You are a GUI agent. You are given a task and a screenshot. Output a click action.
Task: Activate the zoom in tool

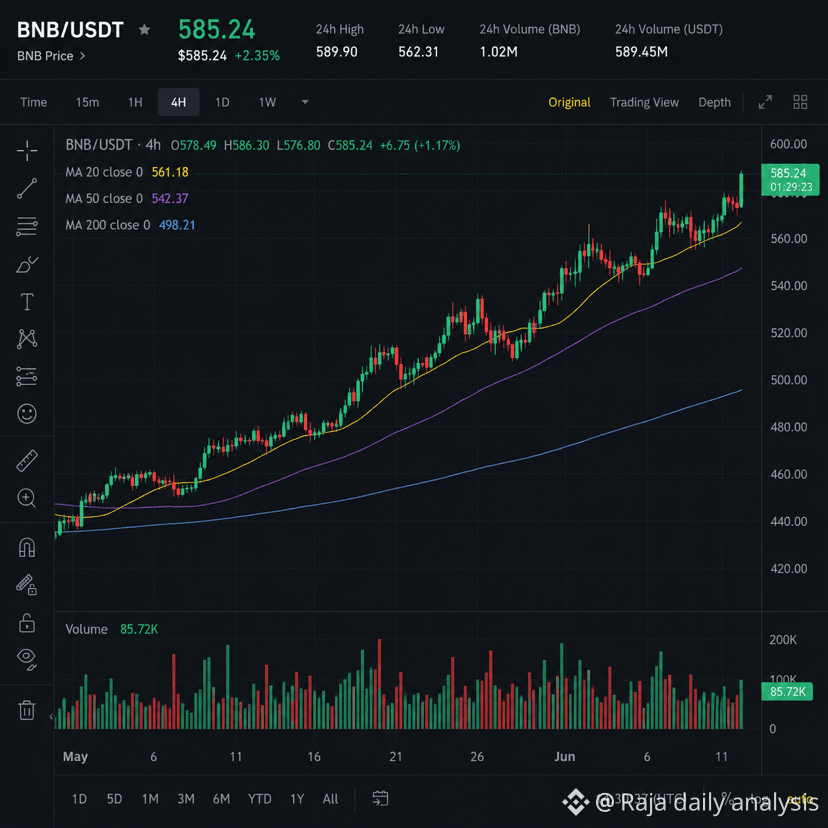click(27, 498)
